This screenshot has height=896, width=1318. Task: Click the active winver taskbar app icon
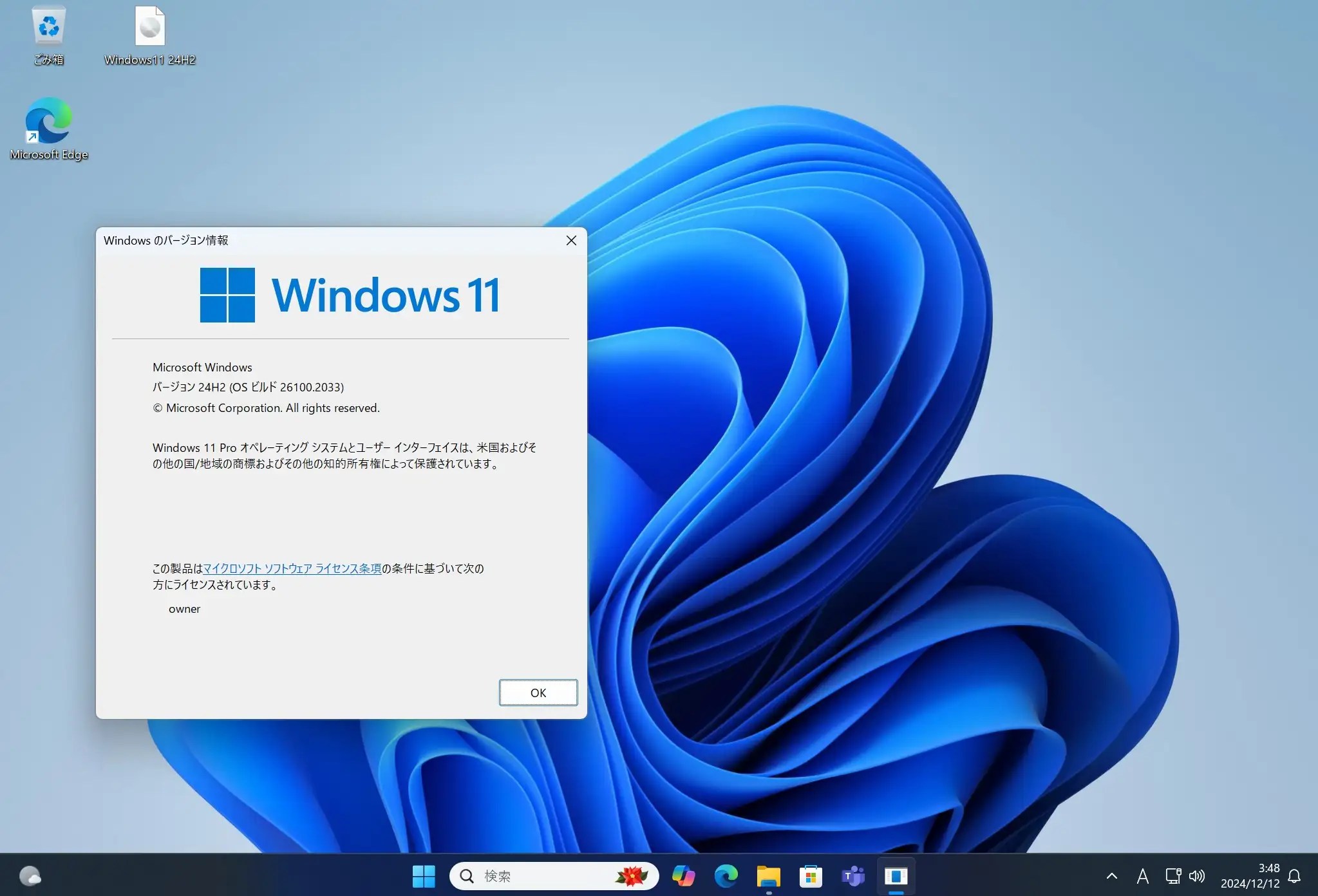click(896, 876)
